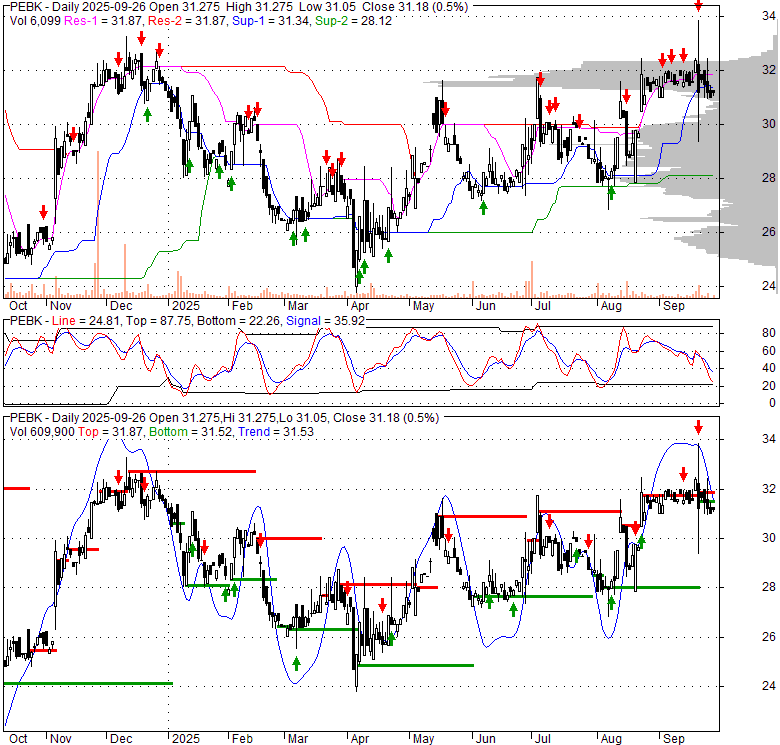Click oscillator scale value 0
This screenshot has height=745, width=780.
click(x=772, y=403)
